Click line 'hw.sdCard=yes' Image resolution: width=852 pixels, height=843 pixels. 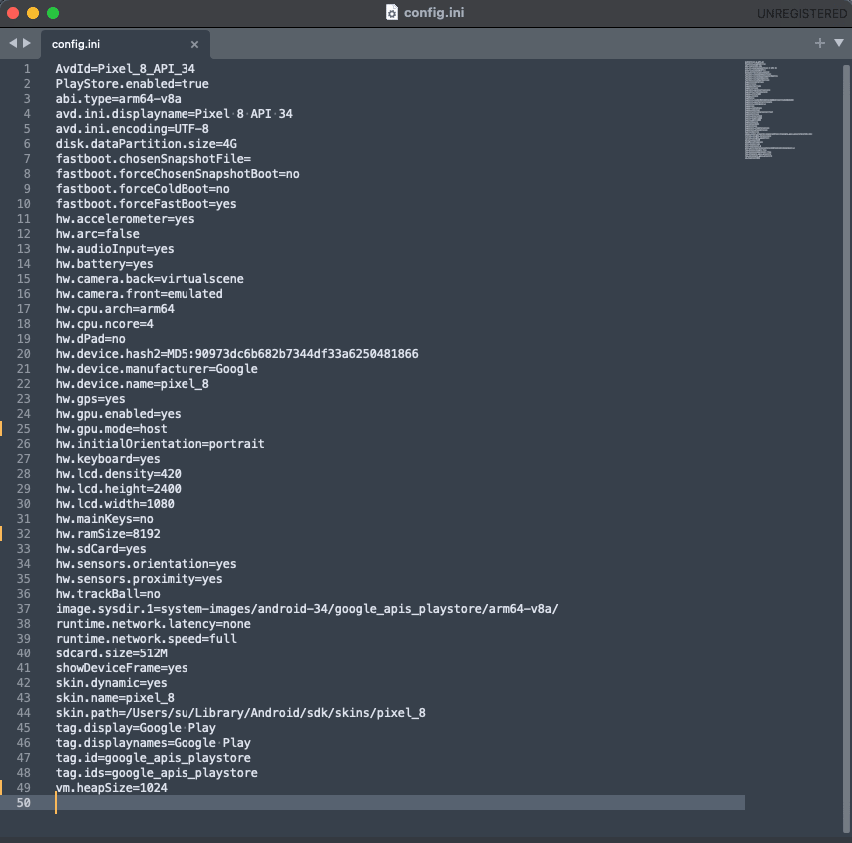pos(101,549)
